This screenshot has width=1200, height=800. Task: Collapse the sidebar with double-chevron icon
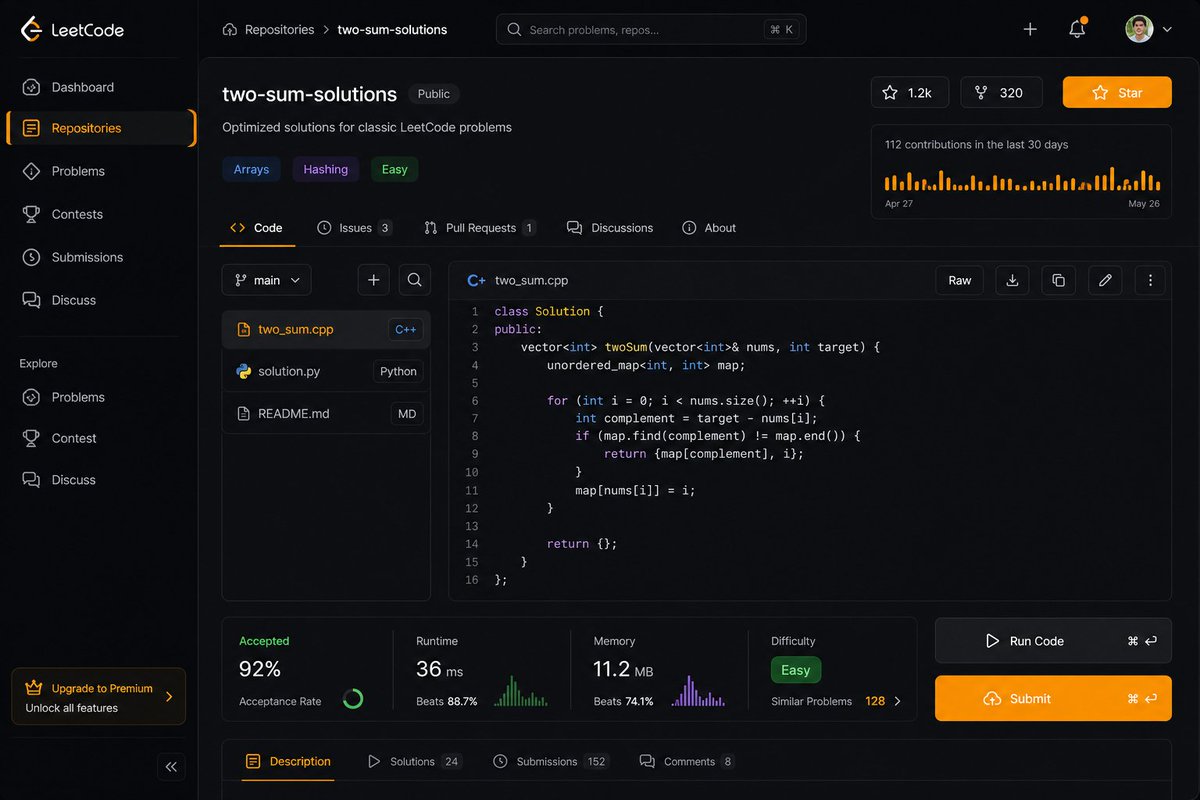coord(171,767)
